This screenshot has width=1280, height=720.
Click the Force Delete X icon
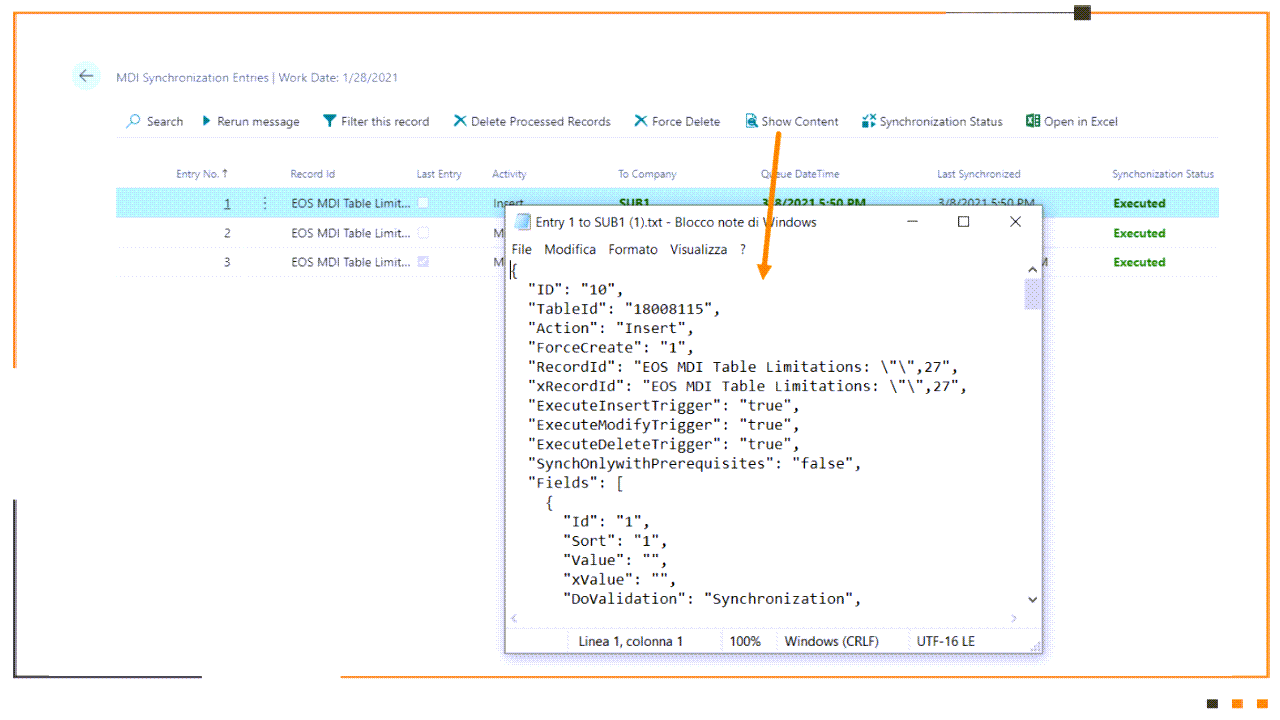pos(641,121)
